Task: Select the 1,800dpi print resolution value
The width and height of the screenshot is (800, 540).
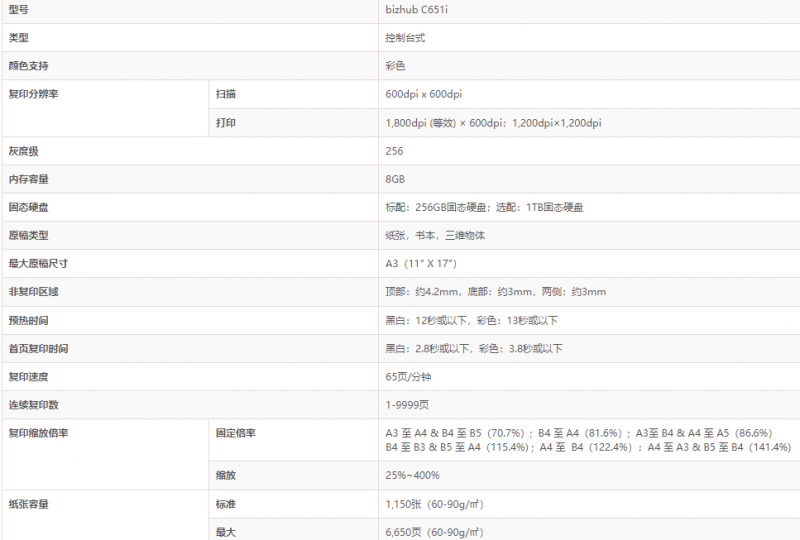Action: coord(493,123)
